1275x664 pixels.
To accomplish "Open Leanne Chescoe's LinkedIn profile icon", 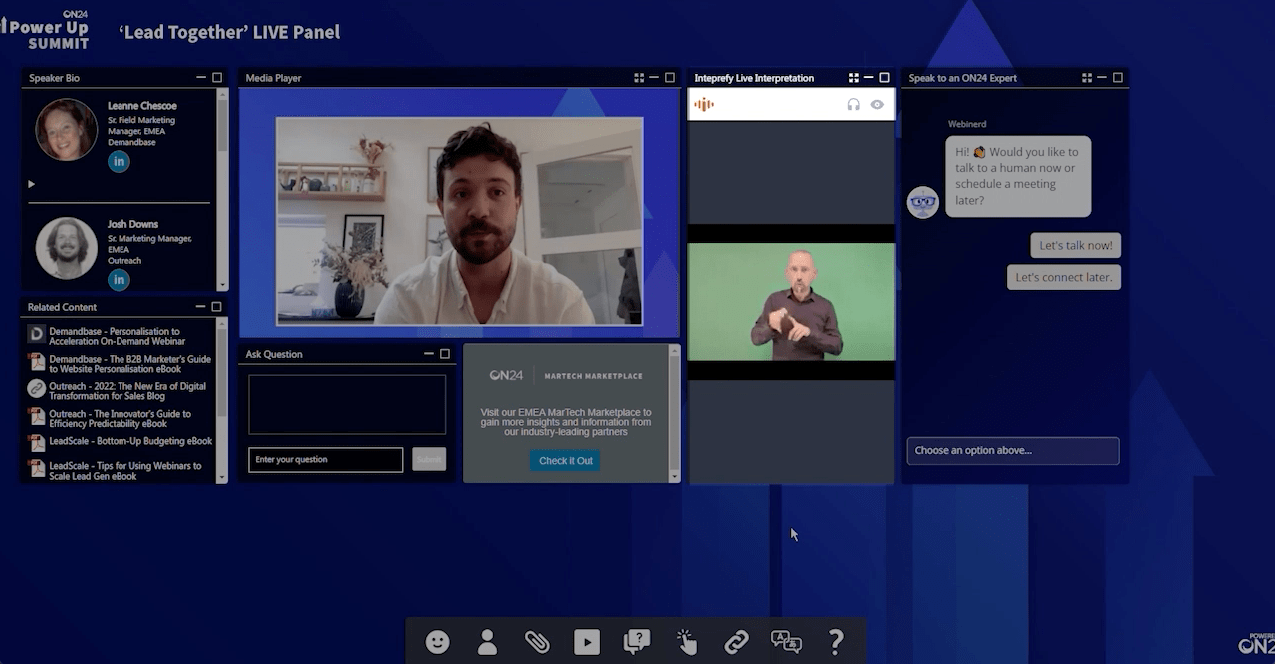I will point(119,162).
